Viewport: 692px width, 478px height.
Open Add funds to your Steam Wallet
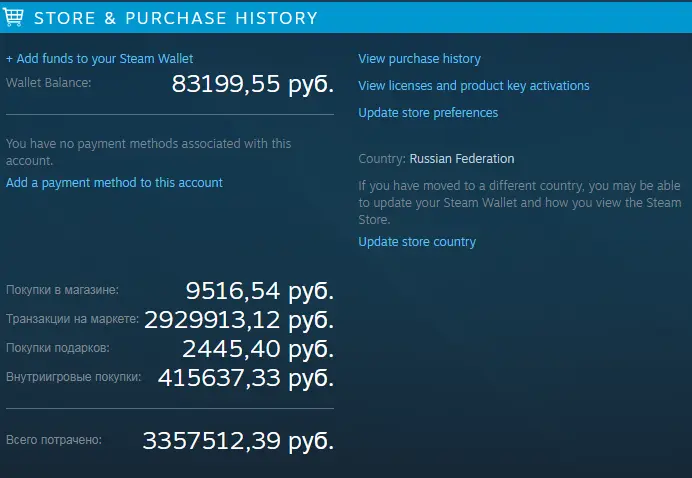(x=99, y=59)
